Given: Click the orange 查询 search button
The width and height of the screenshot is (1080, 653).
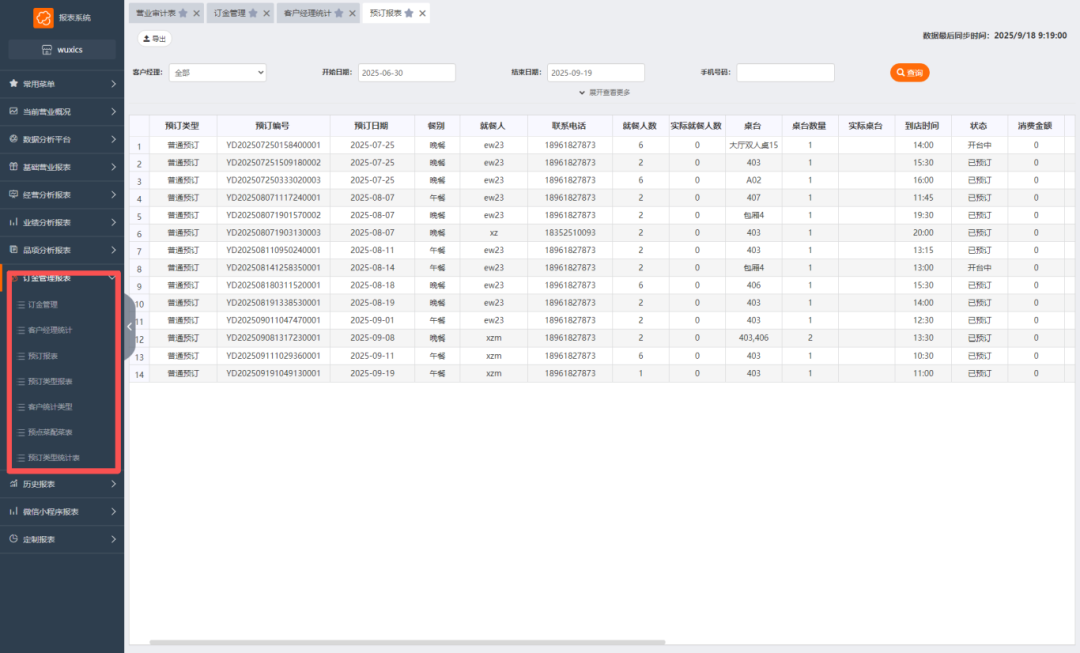Looking at the screenshot, I should tap(909, 72).
